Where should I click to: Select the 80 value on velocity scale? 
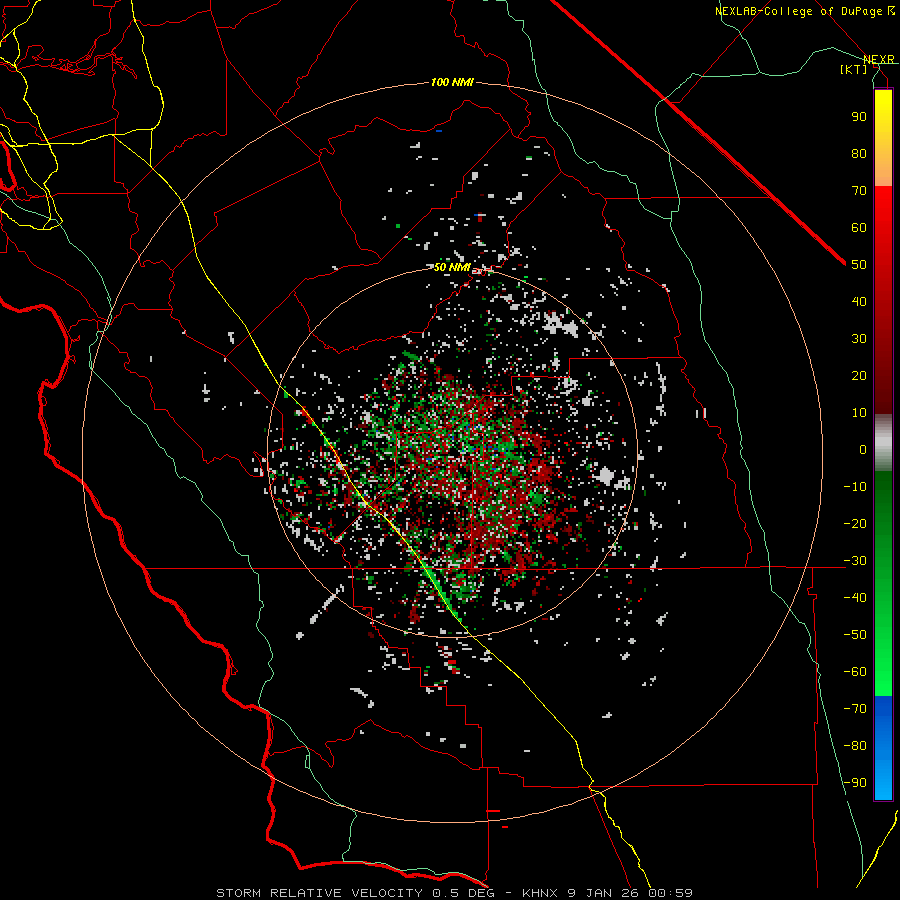859,154
